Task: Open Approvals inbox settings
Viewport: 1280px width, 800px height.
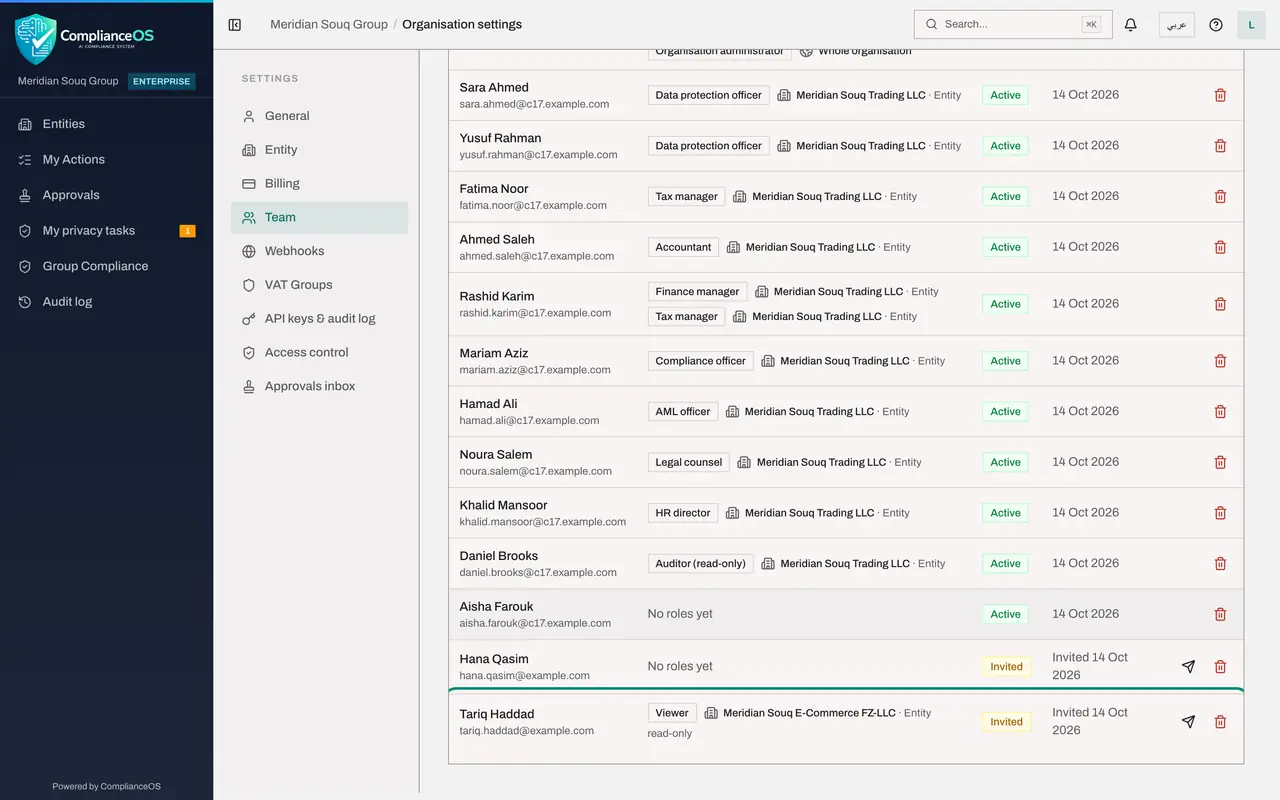Action: coord(319,387)
